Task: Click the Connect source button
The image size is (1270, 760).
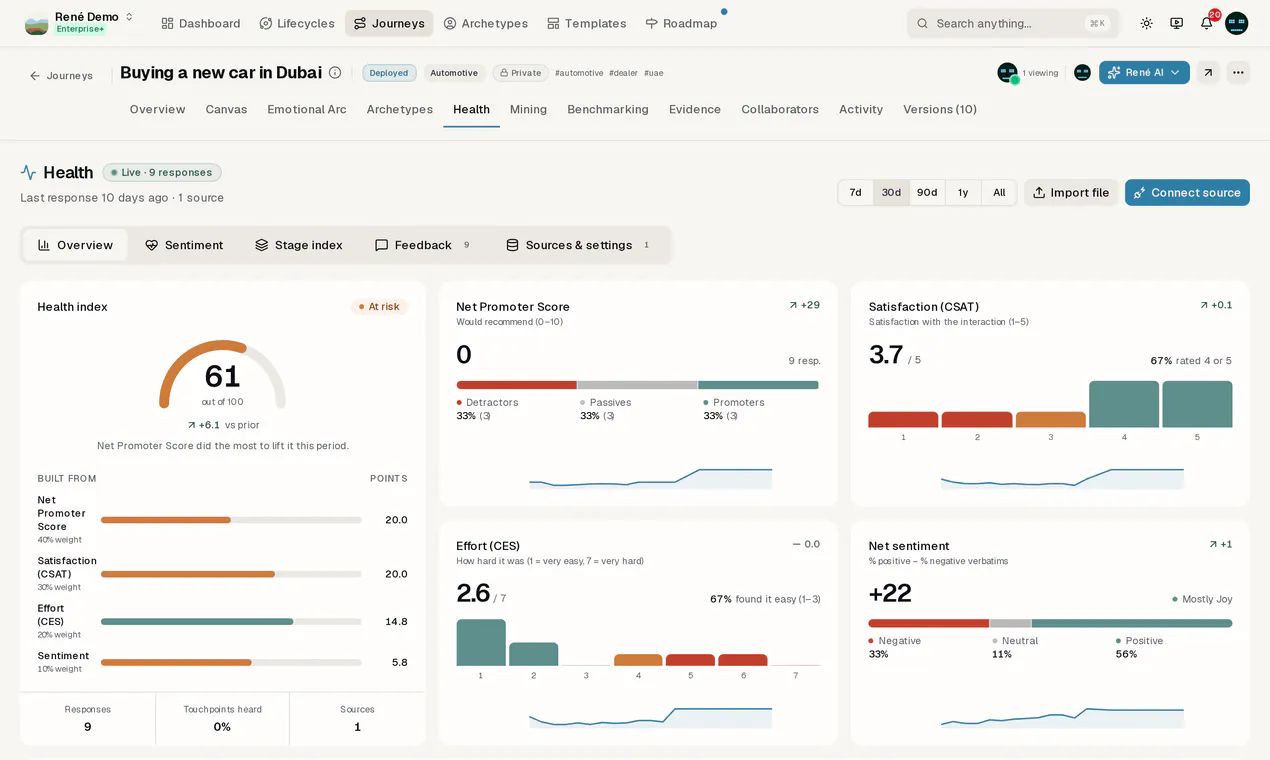Action: pos(1187,193)
